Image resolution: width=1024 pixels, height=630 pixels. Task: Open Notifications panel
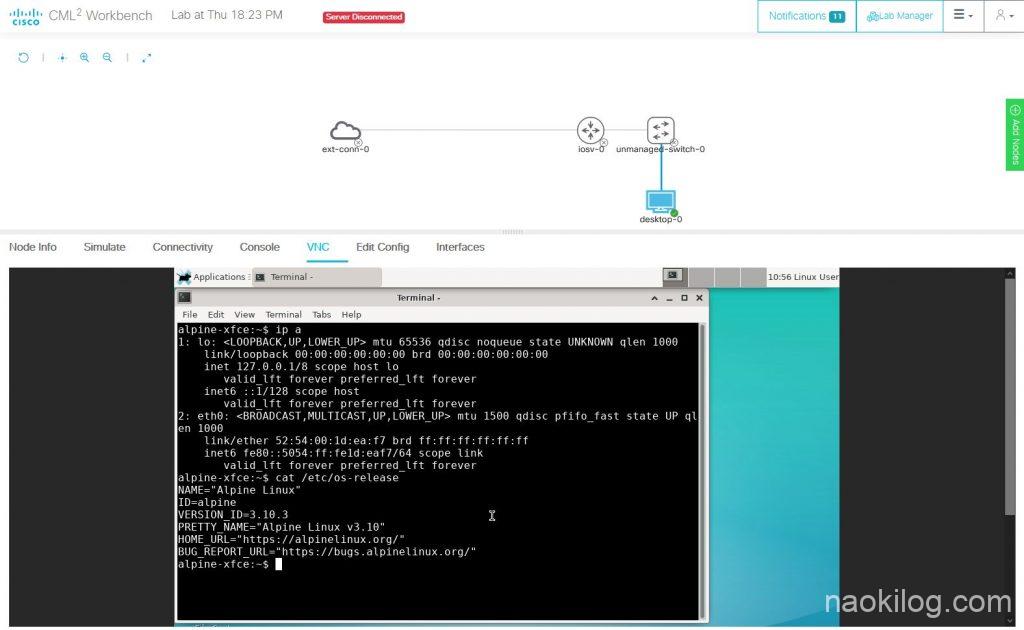click(x=807, y=16)
